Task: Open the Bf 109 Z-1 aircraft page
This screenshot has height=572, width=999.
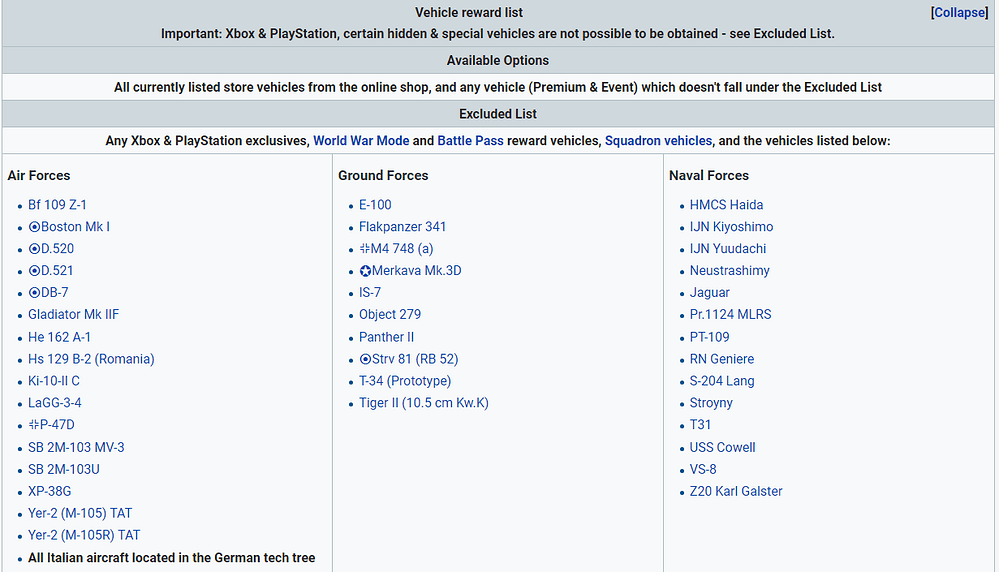Action: (x=59, y=205)
